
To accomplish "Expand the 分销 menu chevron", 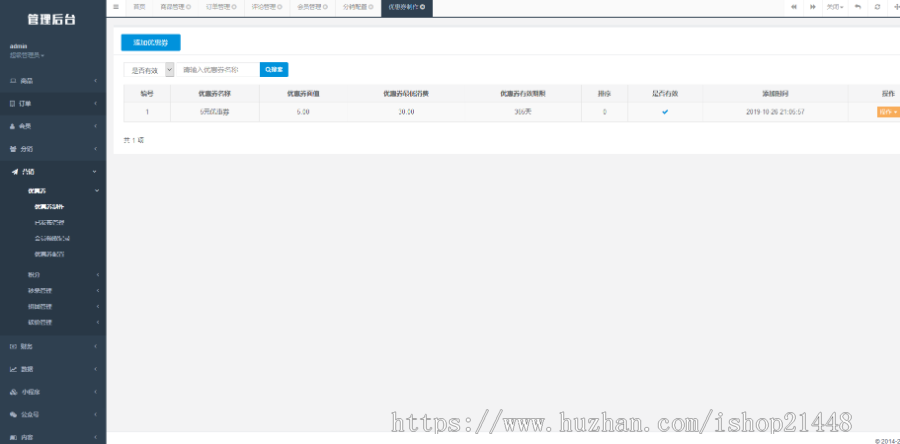I will tap(96, 149).
